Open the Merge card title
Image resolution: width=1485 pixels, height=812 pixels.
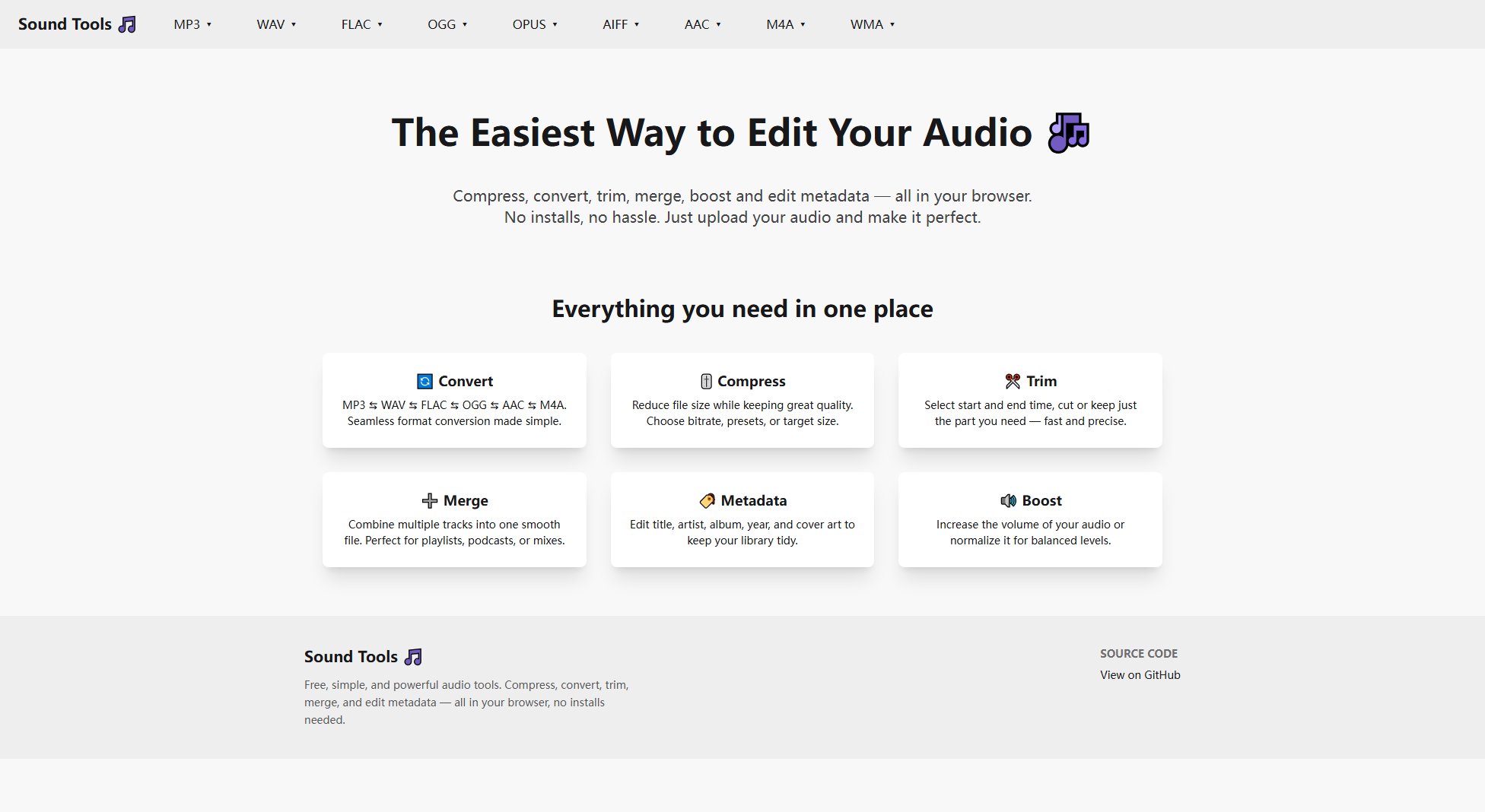466,500
